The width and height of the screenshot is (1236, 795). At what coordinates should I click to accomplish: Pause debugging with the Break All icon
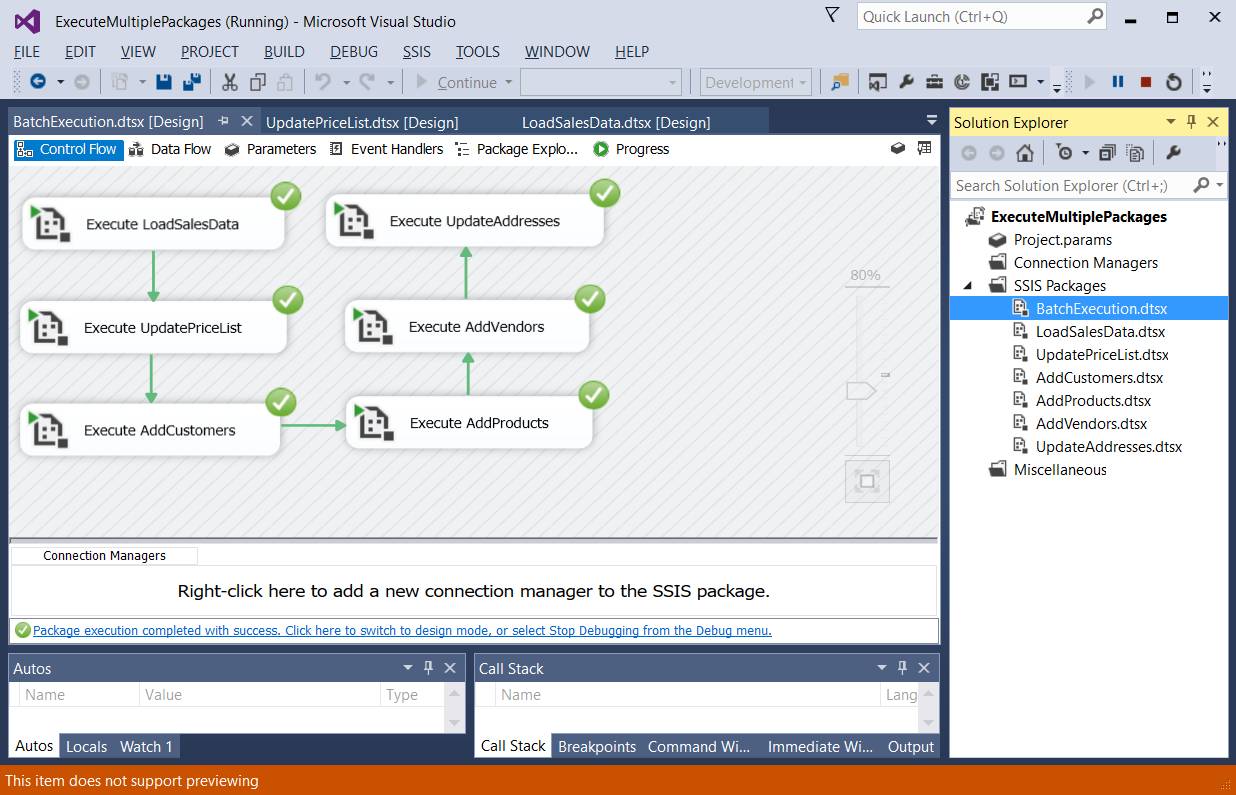click(1118, 82)
